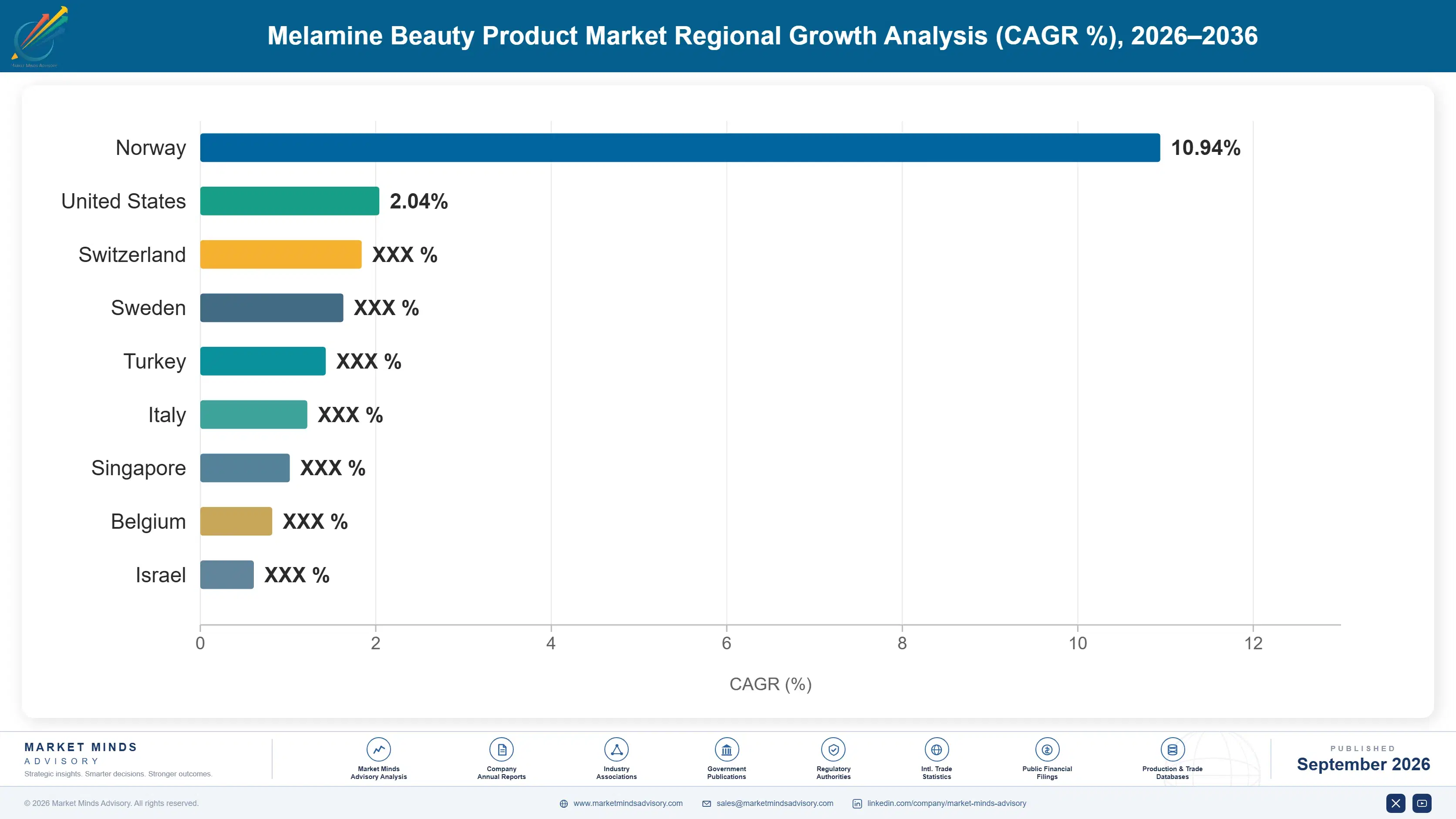Select the Sweden slate bar
This screenshot has height=819, width=1456.
[271, 308]
